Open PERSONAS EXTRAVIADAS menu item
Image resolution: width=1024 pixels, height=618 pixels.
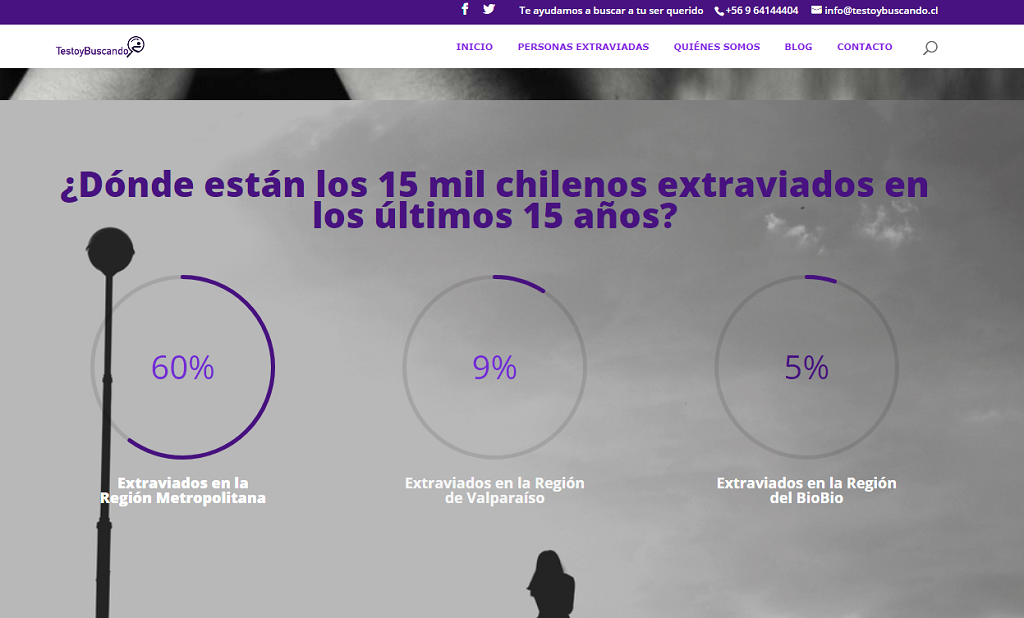tap(583, 47)
